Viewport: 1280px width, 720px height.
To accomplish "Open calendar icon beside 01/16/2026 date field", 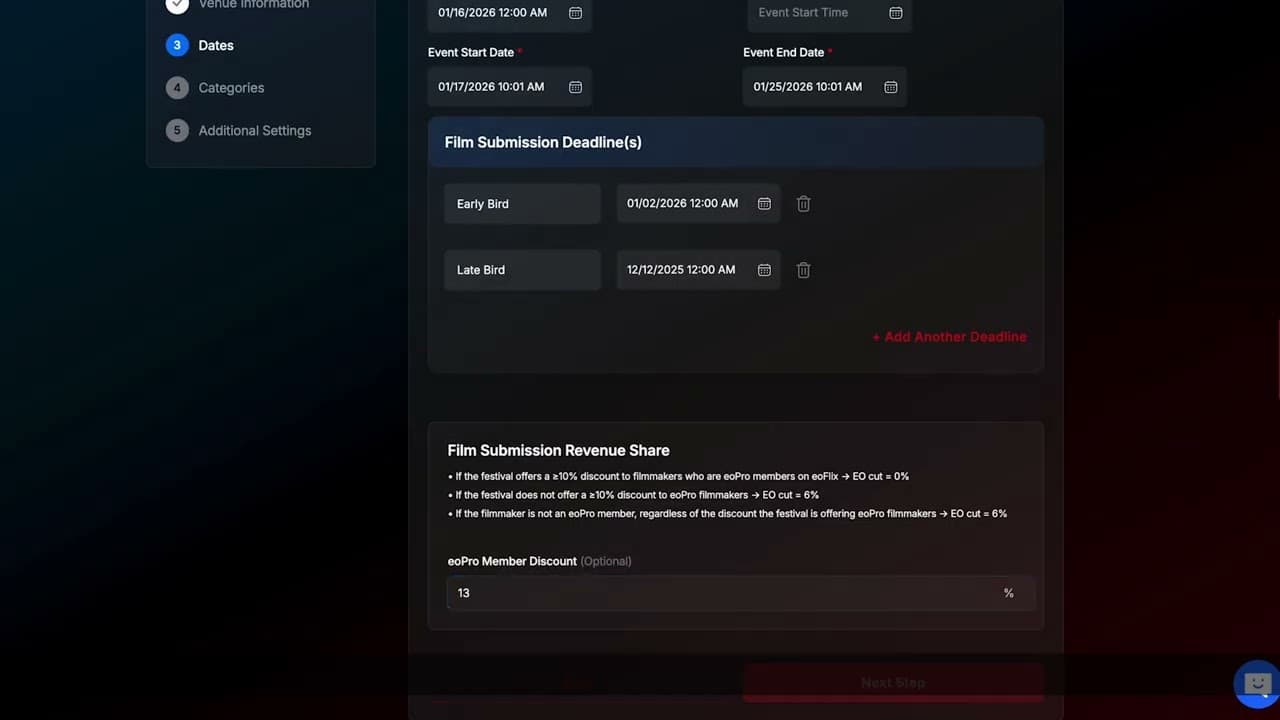I will [x=575, y=13].
